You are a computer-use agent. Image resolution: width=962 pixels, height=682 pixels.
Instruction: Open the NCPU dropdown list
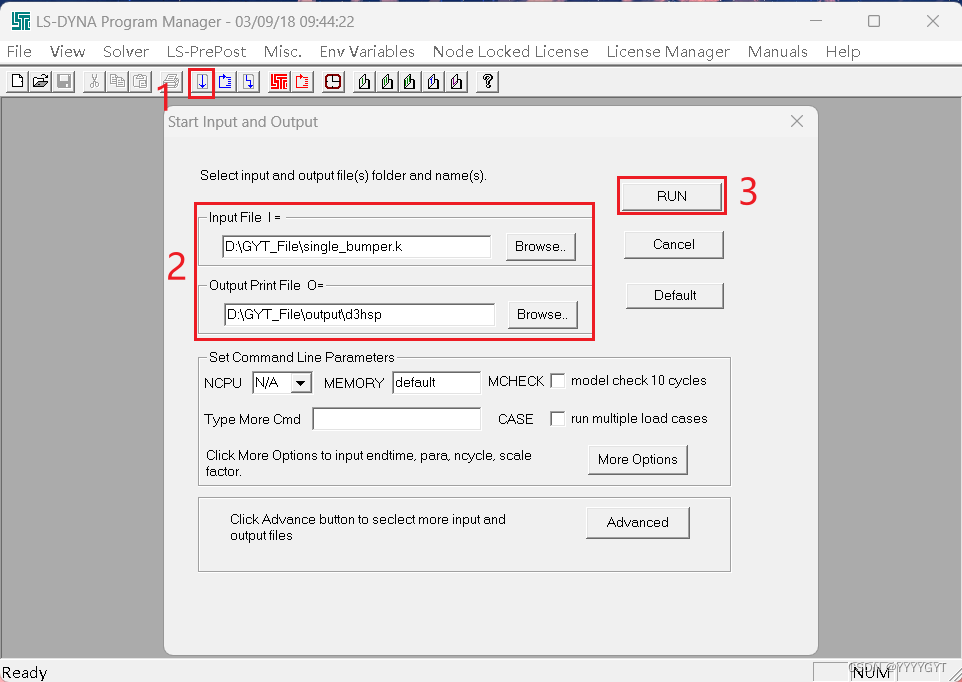coord(300,383)
